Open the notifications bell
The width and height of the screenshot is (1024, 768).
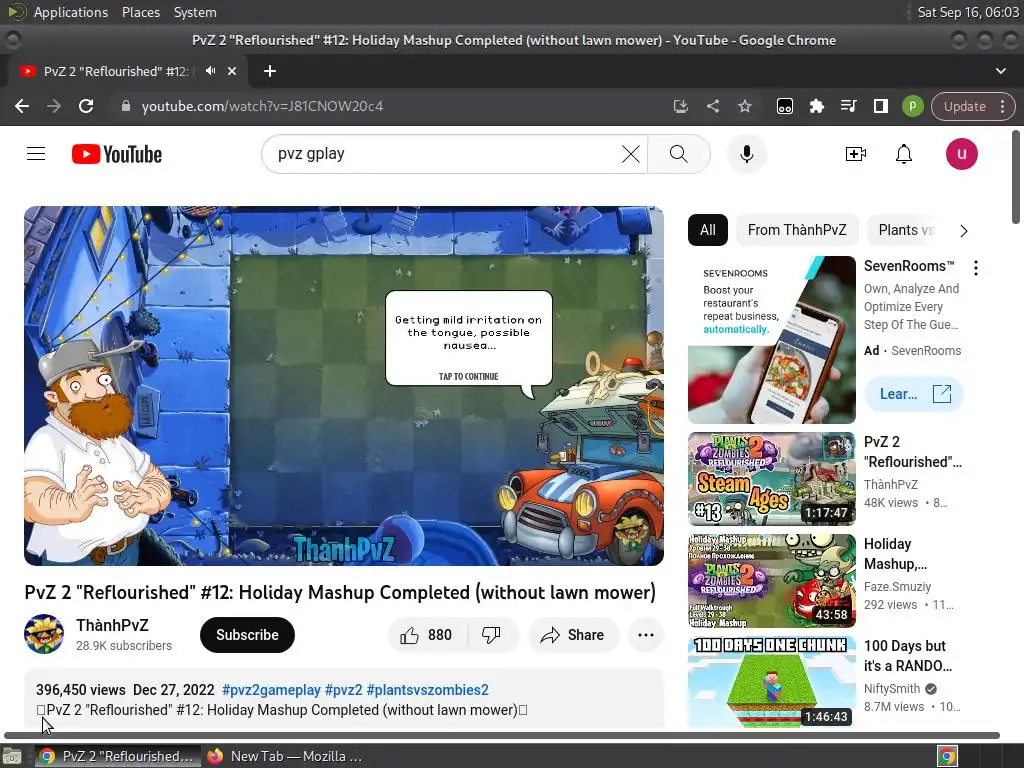point(904,154)
